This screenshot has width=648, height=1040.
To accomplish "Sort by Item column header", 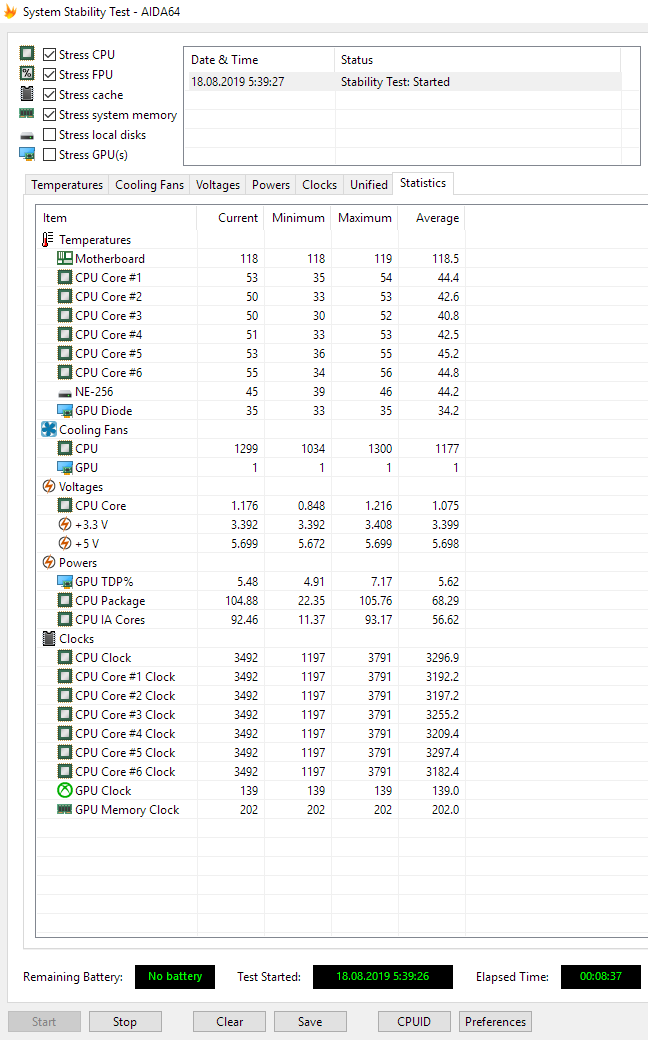I will click(x=117, y=218).
